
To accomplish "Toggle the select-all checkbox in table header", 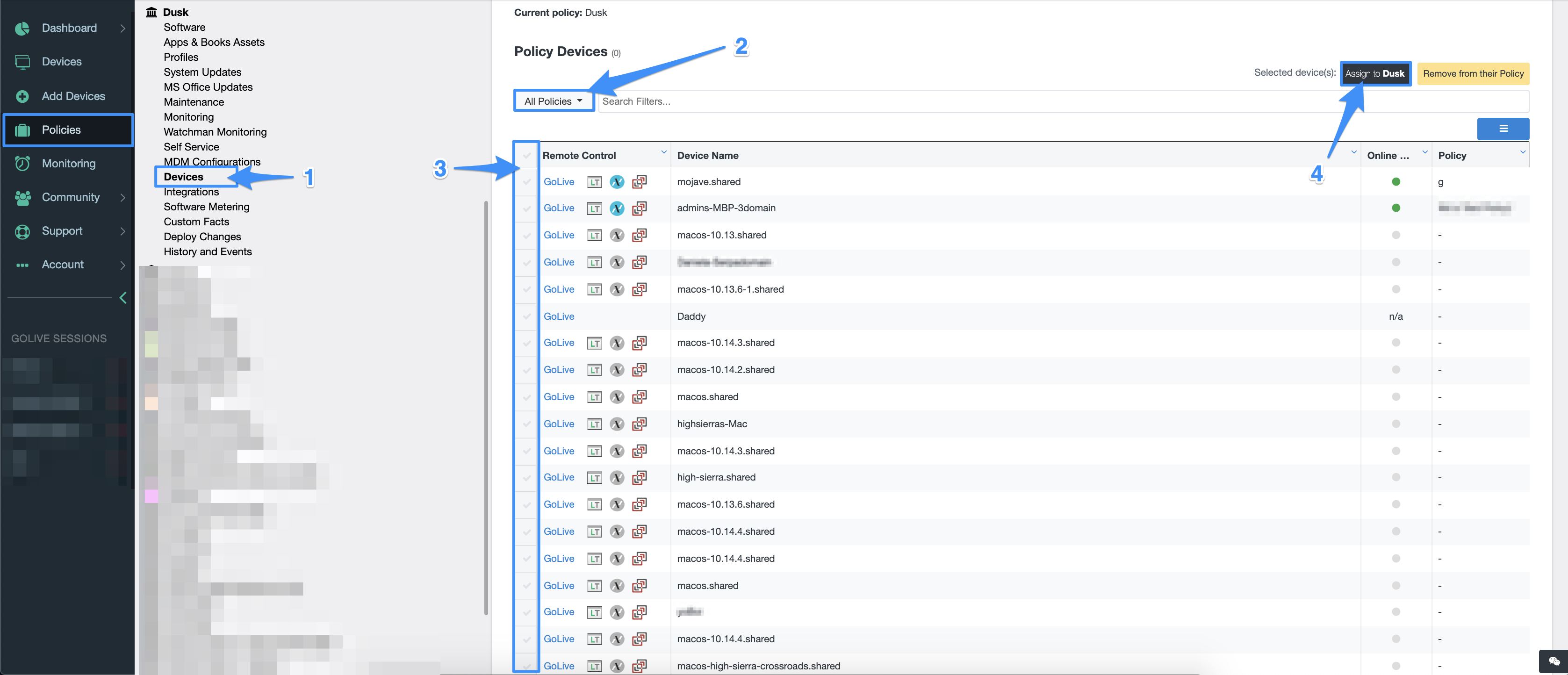I will 526,156.
